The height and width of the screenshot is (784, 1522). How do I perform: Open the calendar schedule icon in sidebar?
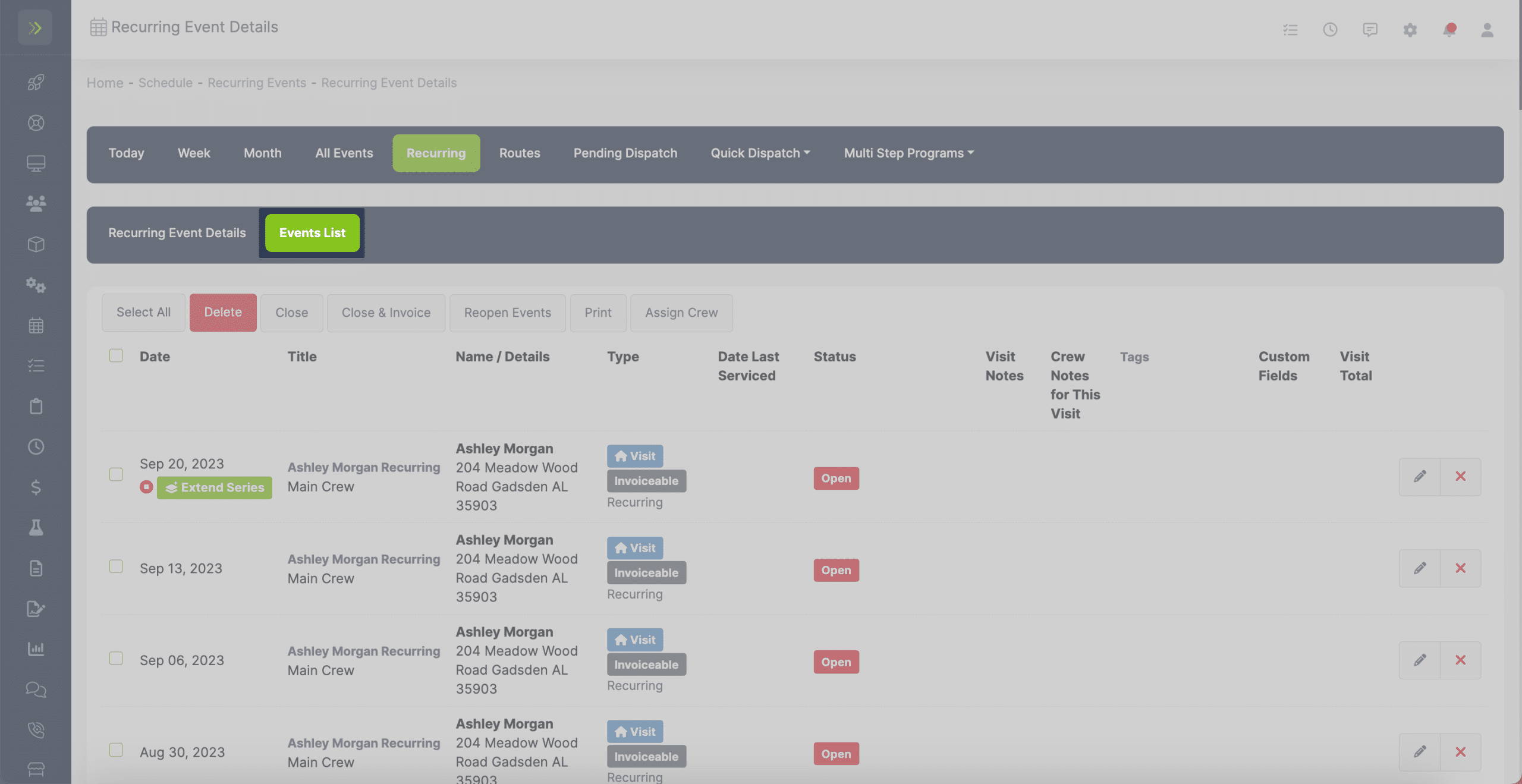(x=36, y=325)
